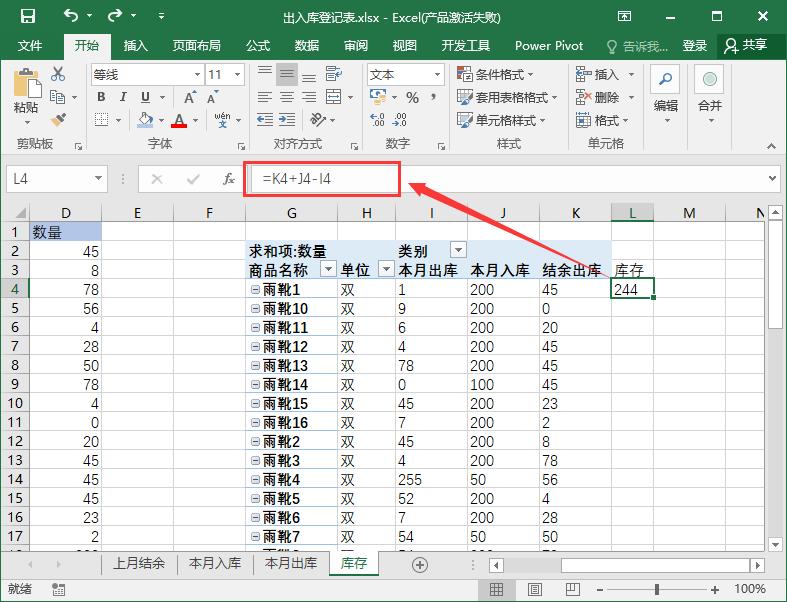Screen dimensions: 787x602
Task: Apply percent style
Action: click(x=413, y=97)
